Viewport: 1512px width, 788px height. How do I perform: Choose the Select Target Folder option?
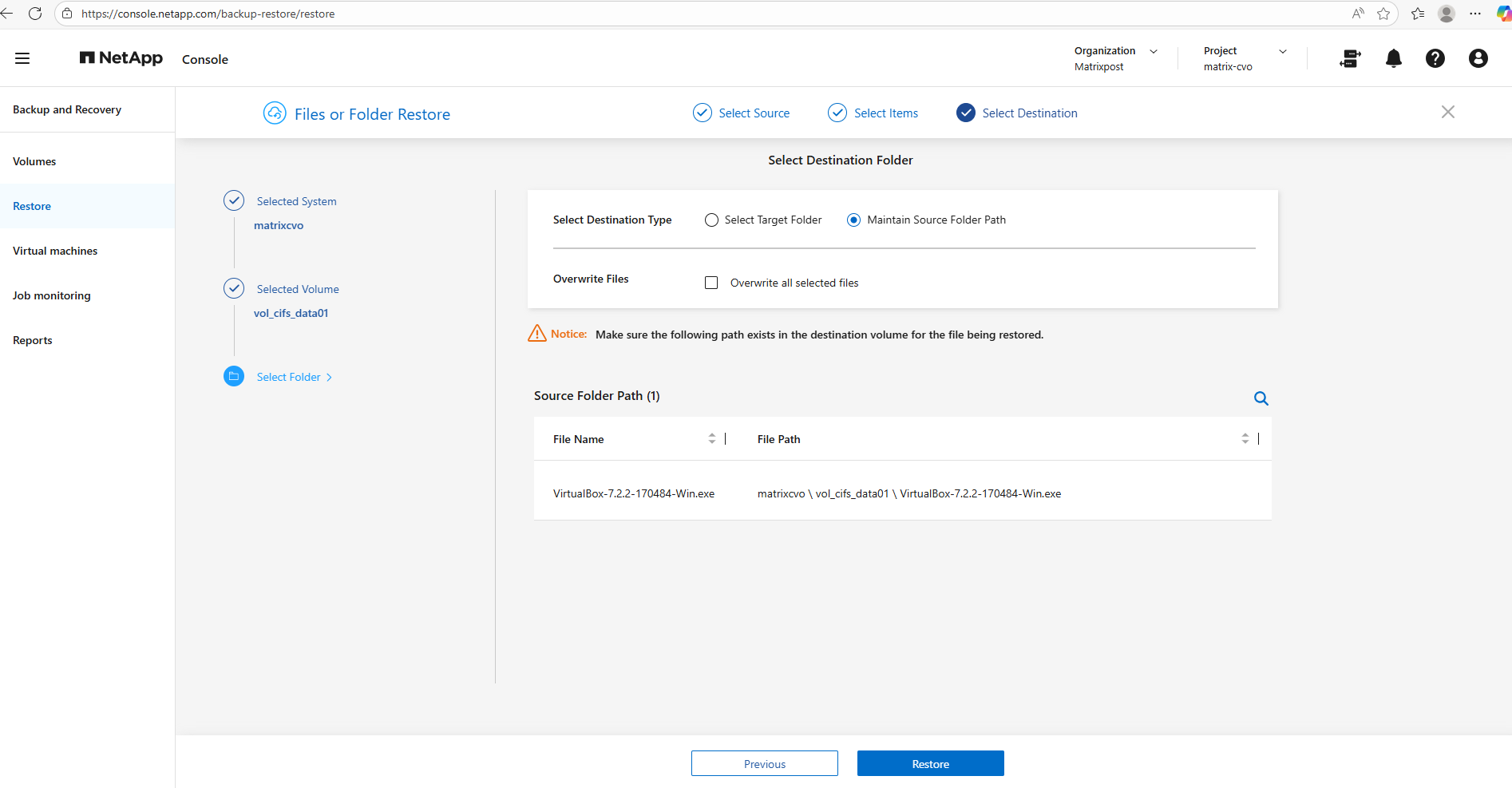[711, 220]
